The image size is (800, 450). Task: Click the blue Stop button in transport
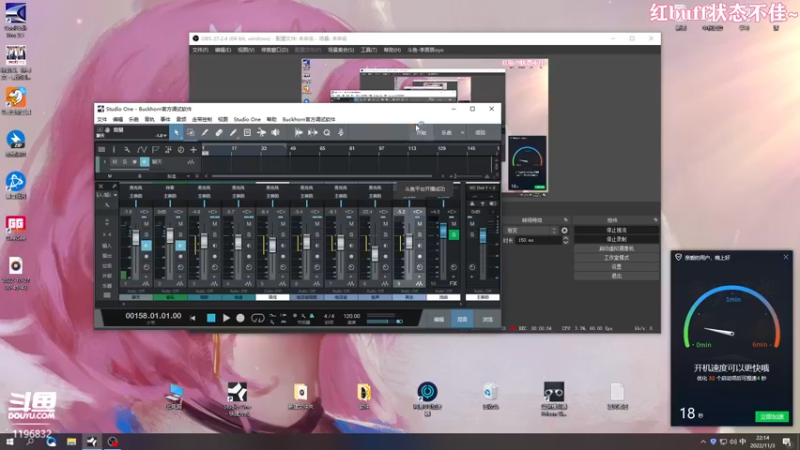click(211, 318)
